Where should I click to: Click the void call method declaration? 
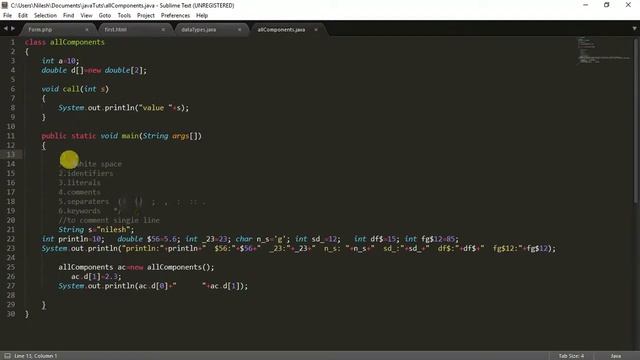(75, 89)
